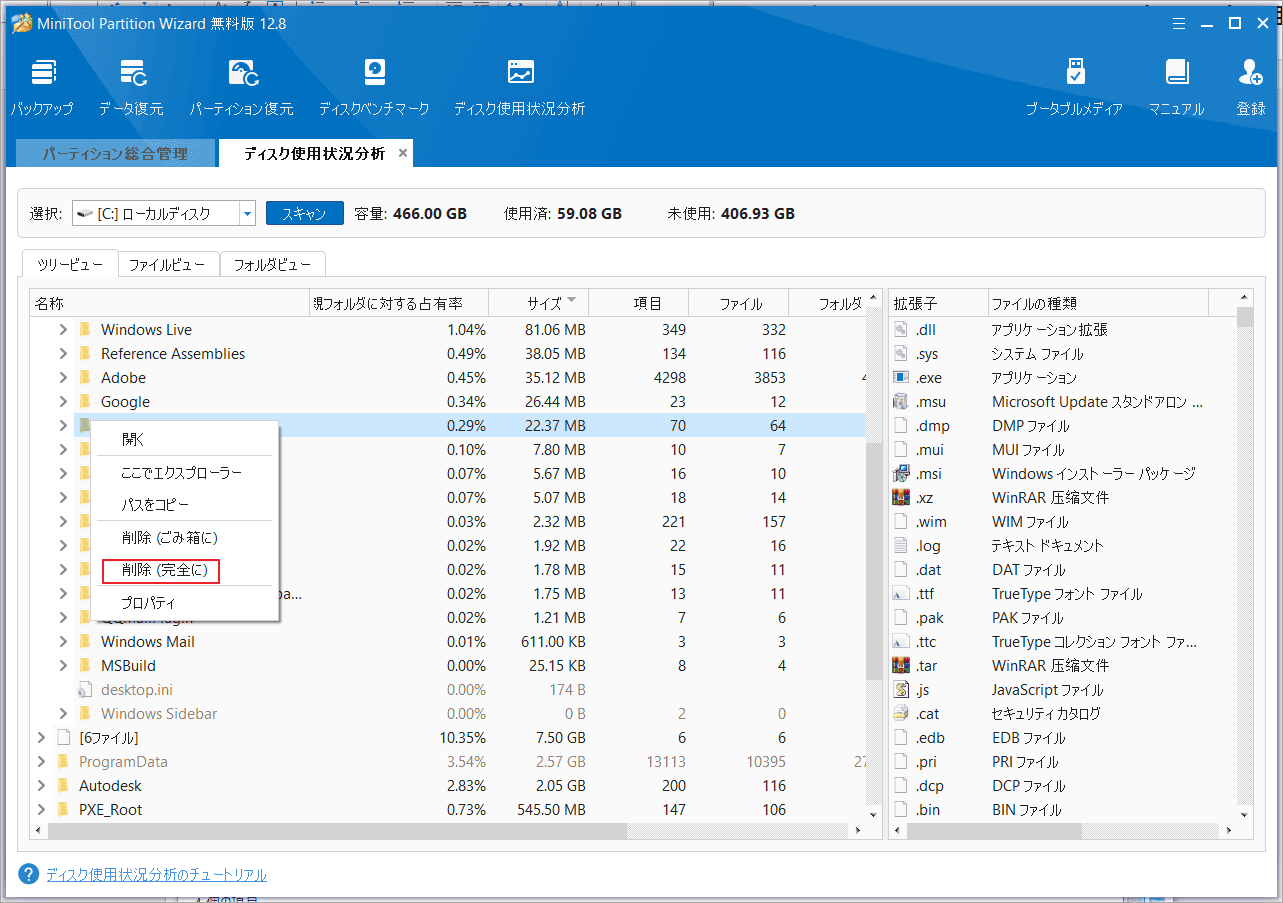Viewport: 1283px width, 903px height.
Task: Create ブータブルメディア bootable media
Action: [1074, 87]
